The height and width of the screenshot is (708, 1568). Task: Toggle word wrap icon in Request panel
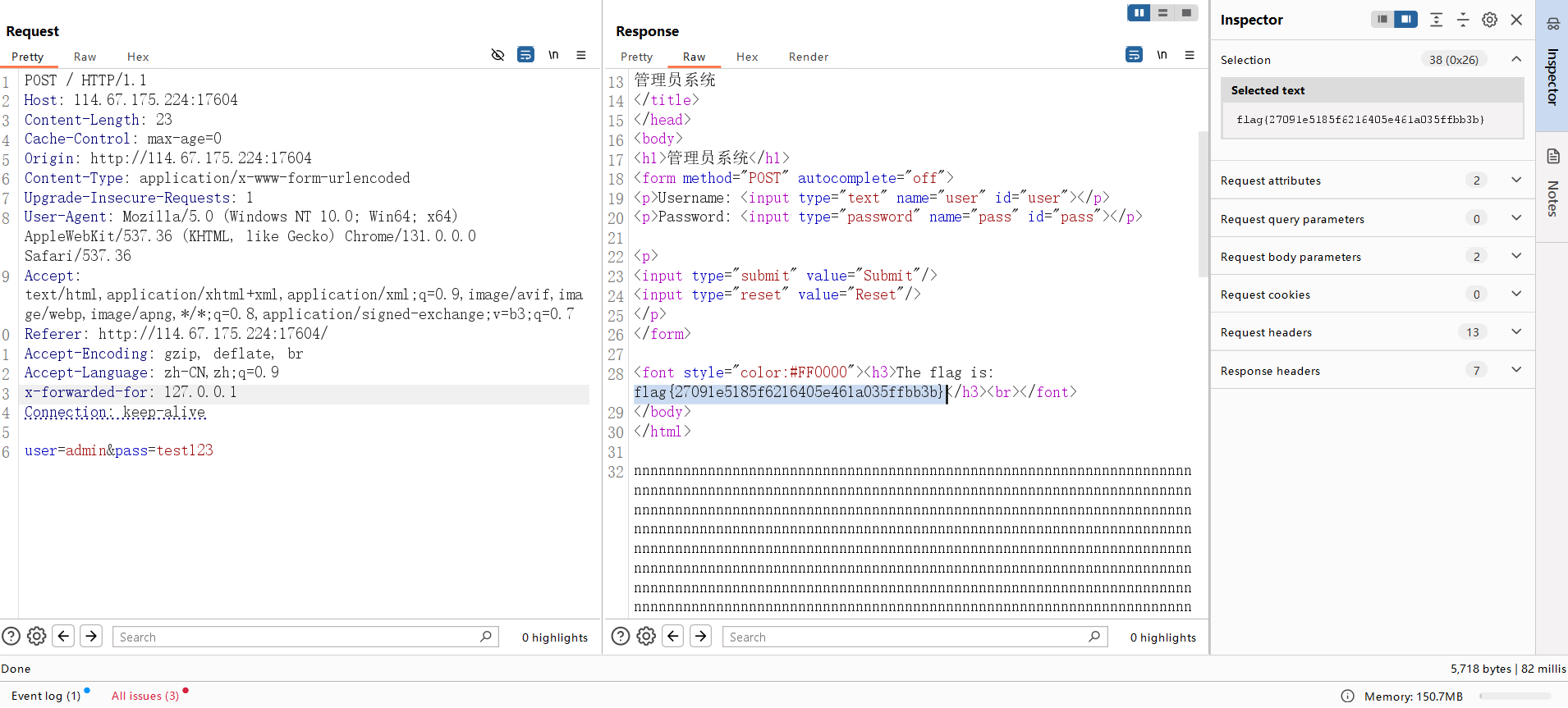click(x=525, y=55)
